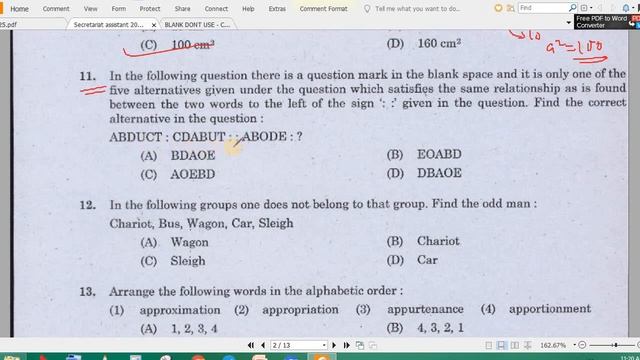This screenshot has height=360, width=640.
Task: Switch to the View ribbon tab
Action: (90, 9)
